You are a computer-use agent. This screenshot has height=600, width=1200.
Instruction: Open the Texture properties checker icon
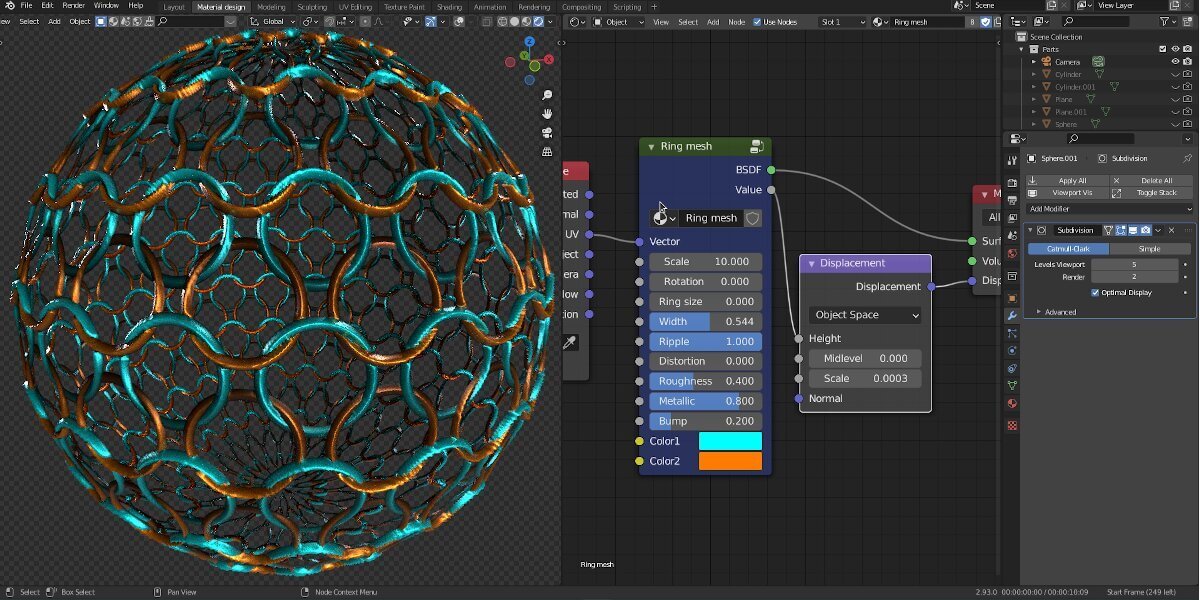pos(1012,425)
